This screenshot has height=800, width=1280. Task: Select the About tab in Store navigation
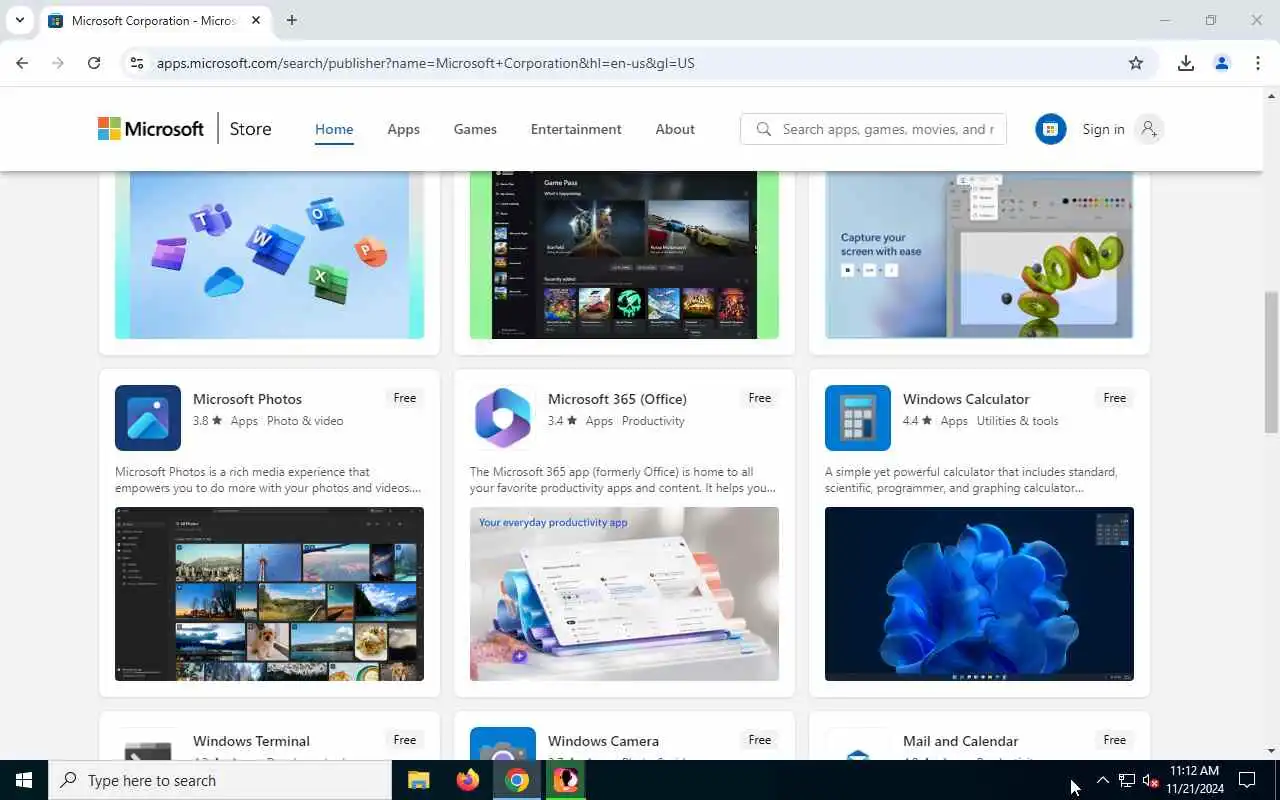(675, 129)
